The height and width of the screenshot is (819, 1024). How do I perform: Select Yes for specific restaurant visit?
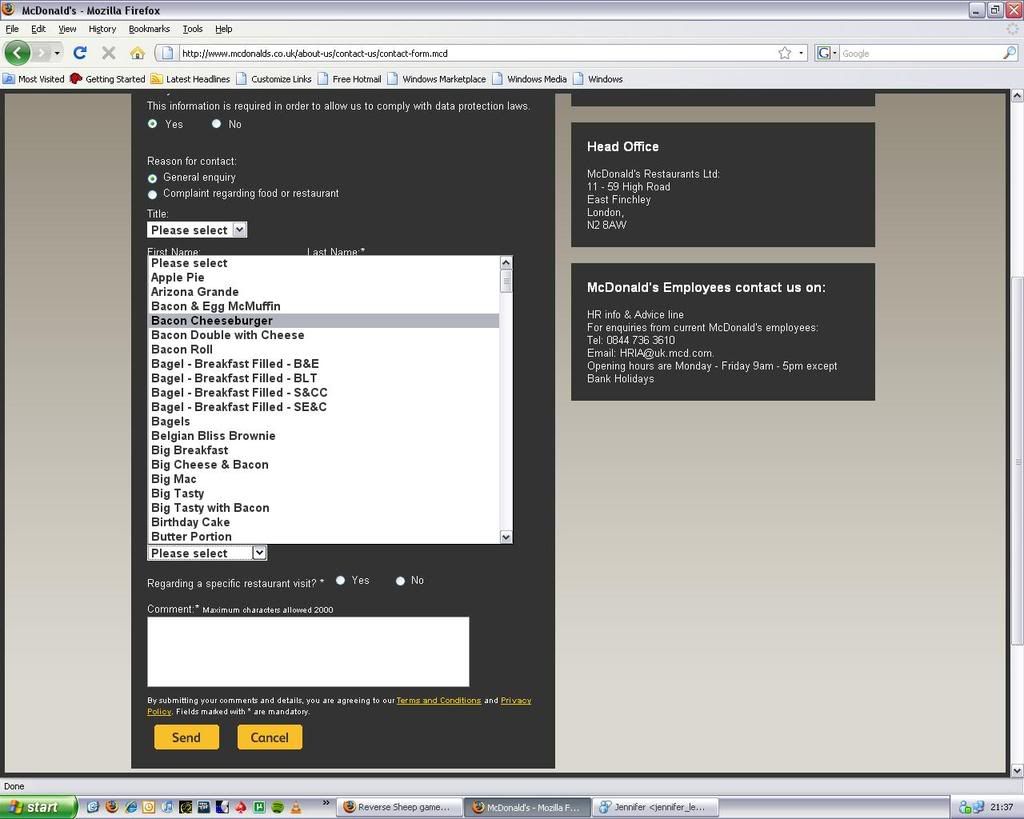coord(340,580)
